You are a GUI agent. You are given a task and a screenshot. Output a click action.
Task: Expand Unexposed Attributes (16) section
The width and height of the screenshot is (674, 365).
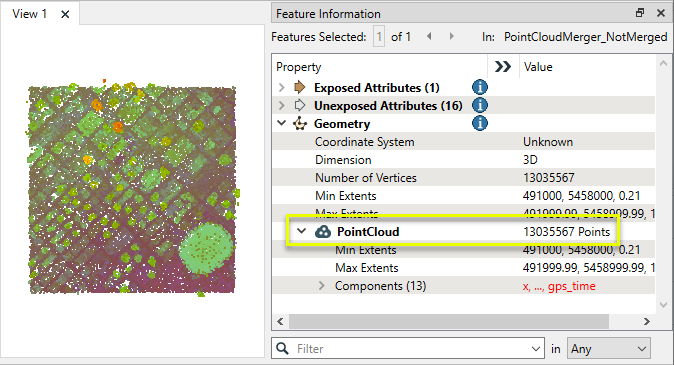[x=282, y=106]
